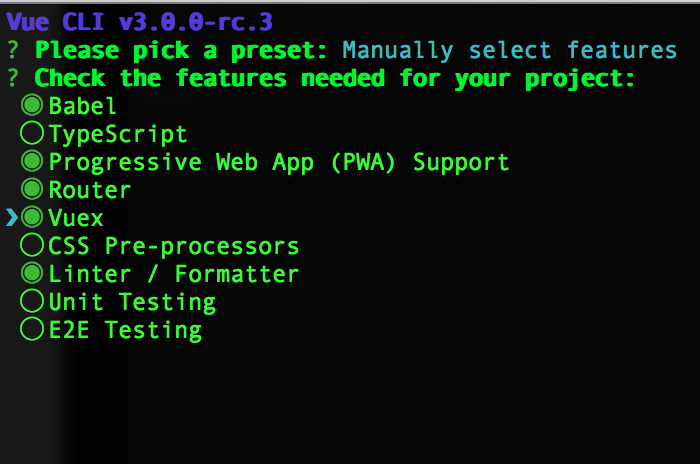Click the Babel option label

pyautogui.click(x=83, y=105)
